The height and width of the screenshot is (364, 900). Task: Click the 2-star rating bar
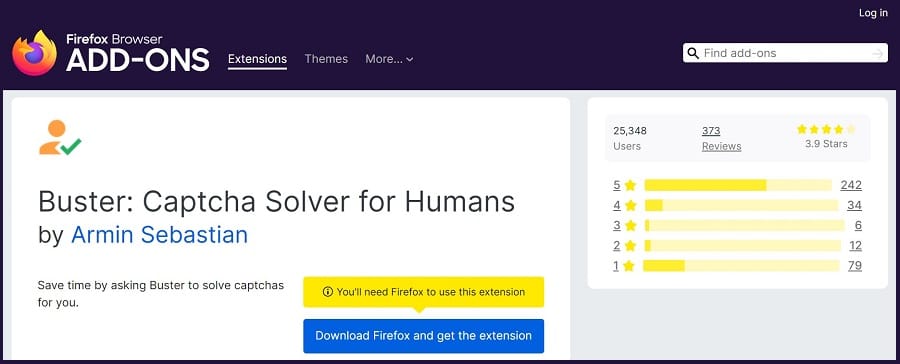tap(742, 246)
